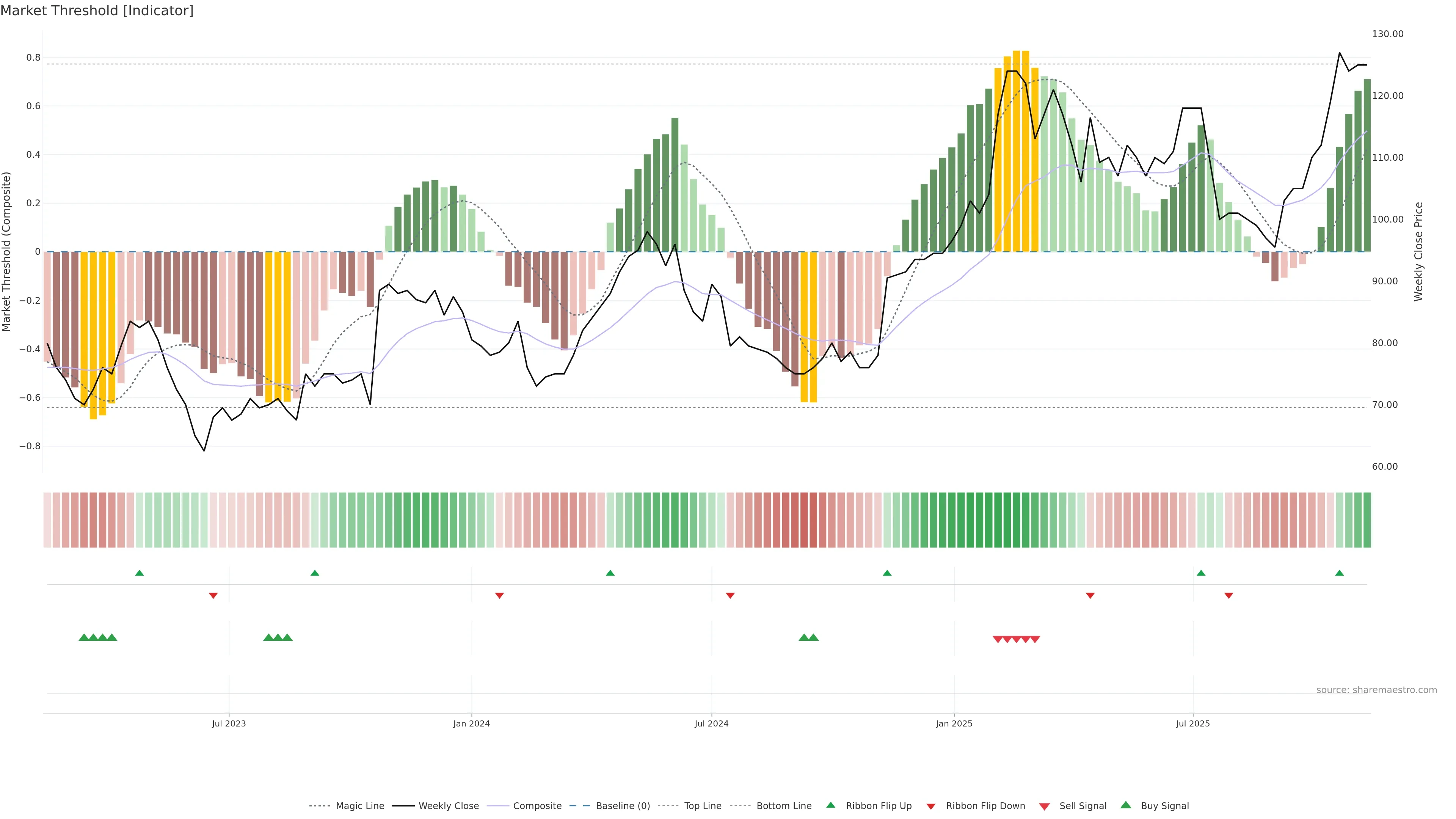1456x819 pixels.
Task: Click the Weekly Close Price axis title
Action: [1418, 251]
